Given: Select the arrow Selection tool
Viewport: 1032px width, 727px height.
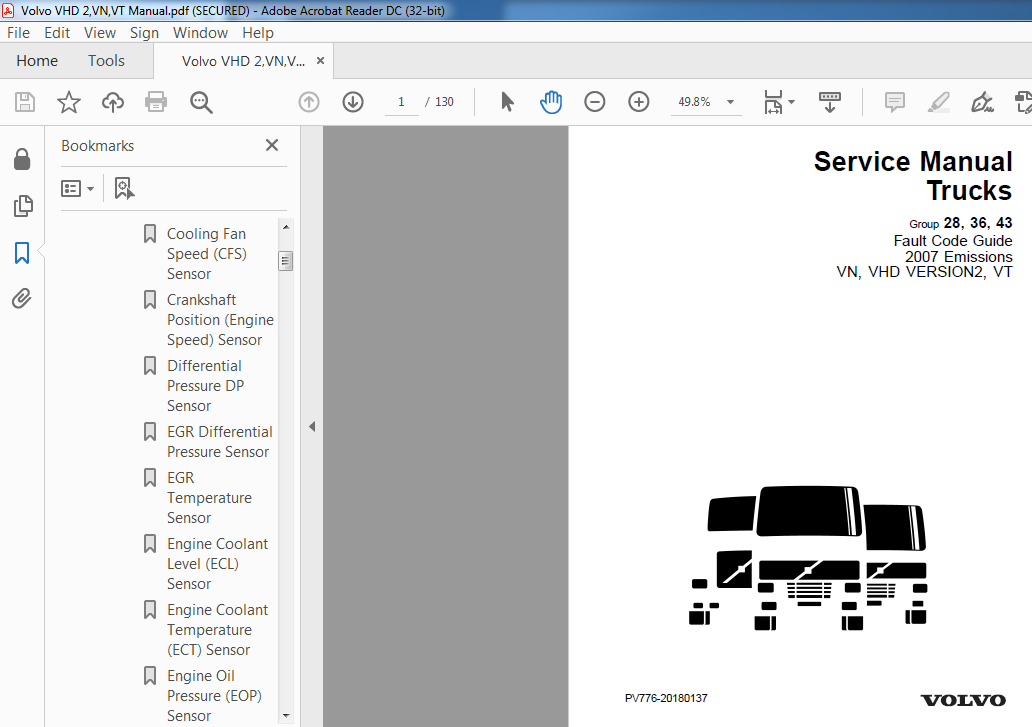Looking at the screenshot, I should 507,102.
